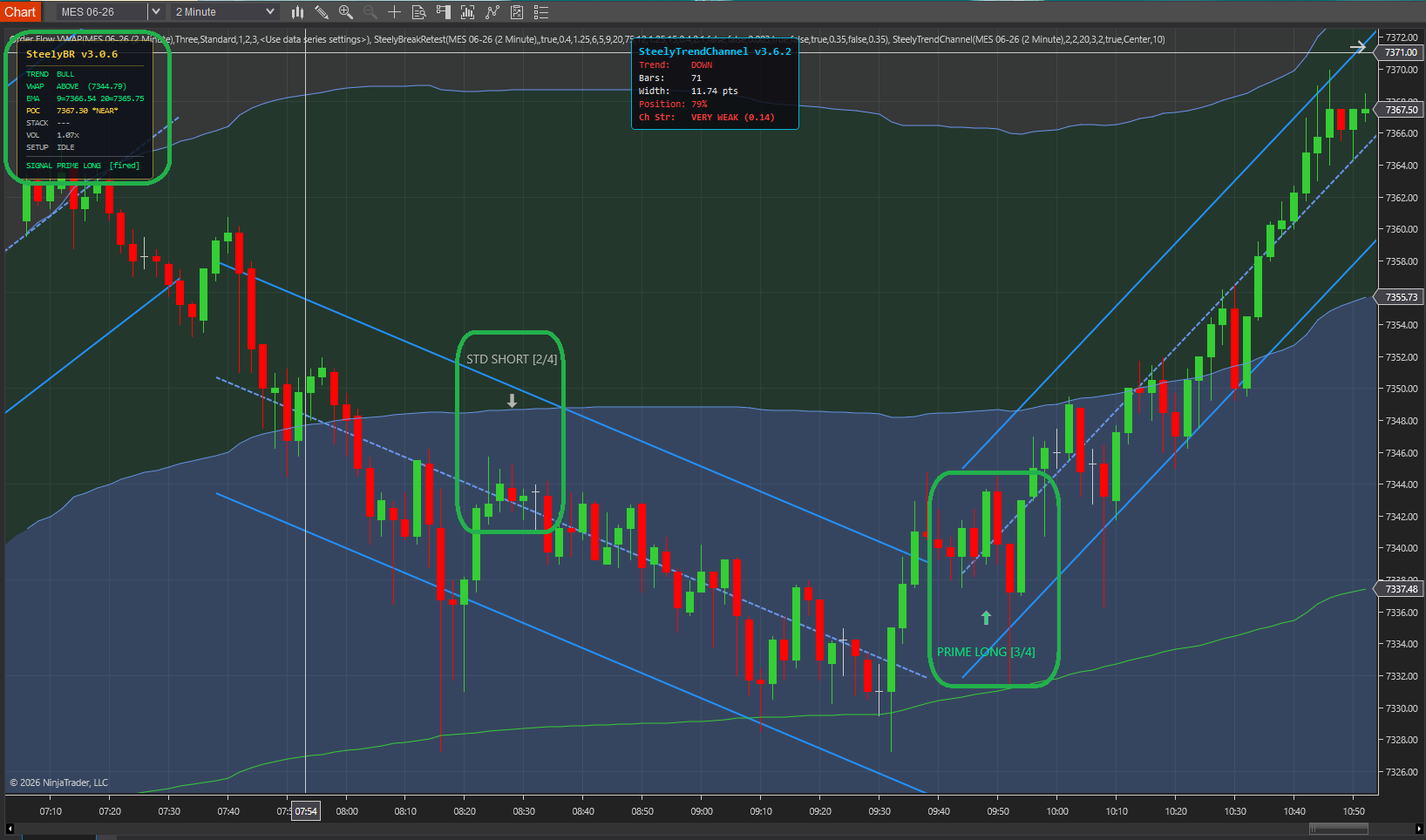Click the Position: 79% row
Viewport: 1426px width, 840px height.
(x=673, y=105)
